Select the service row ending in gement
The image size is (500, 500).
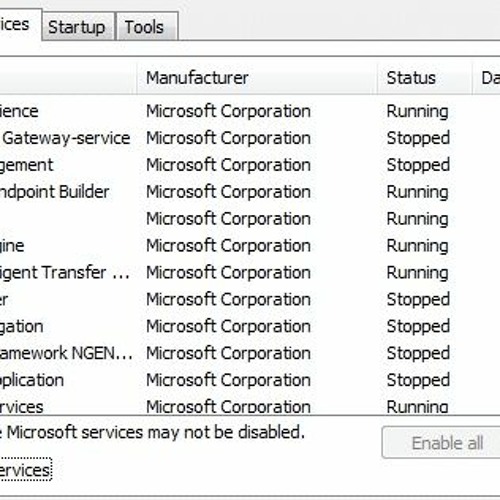[250, 165]
